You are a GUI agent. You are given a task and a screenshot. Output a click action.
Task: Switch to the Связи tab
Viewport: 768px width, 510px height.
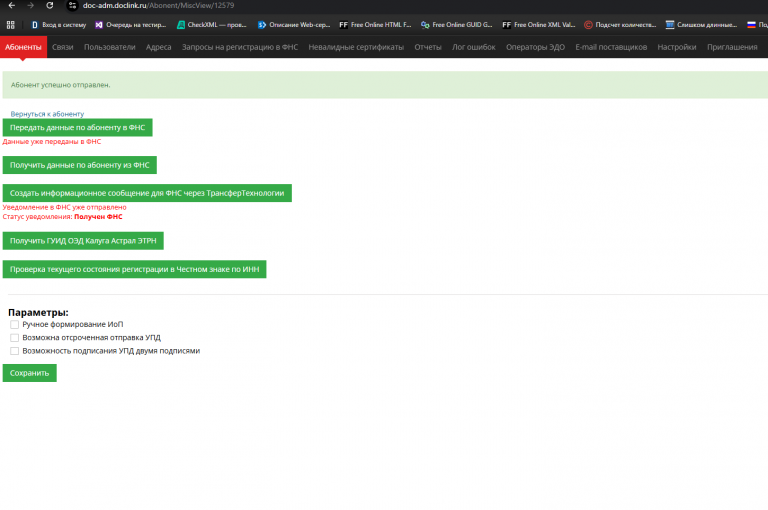63,47
